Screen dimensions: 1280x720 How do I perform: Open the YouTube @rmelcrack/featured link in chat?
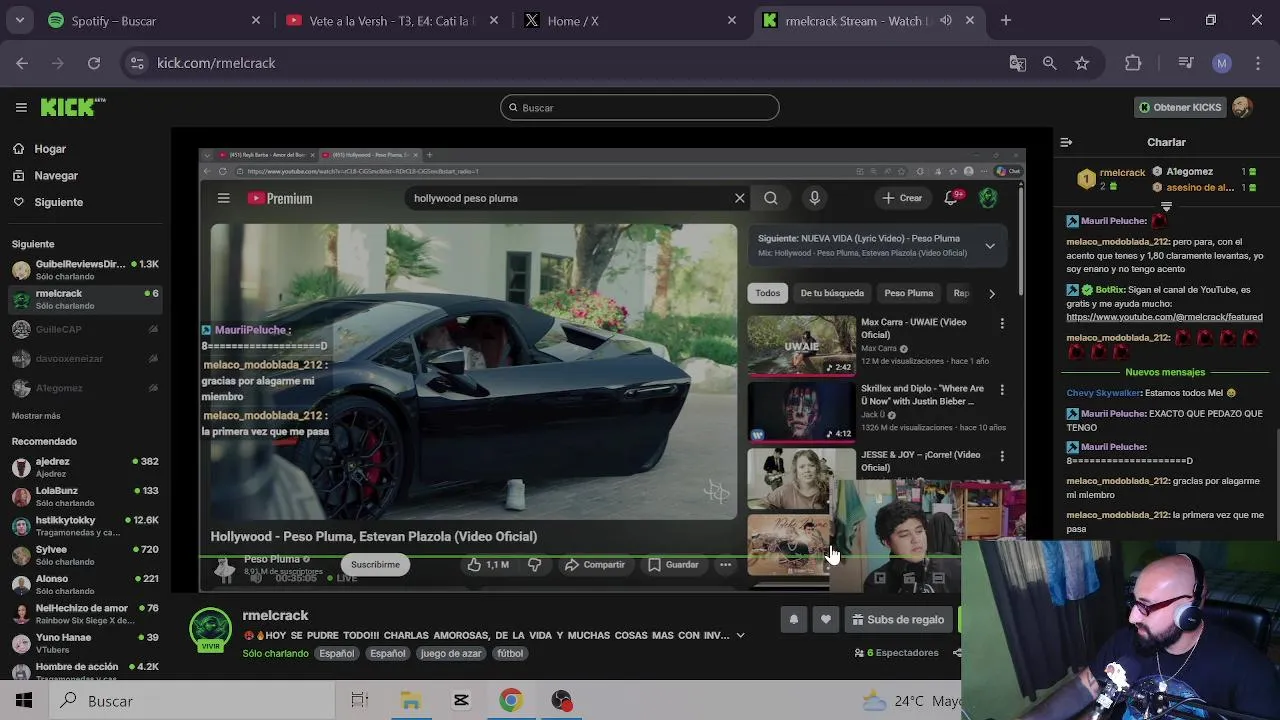1164,317
